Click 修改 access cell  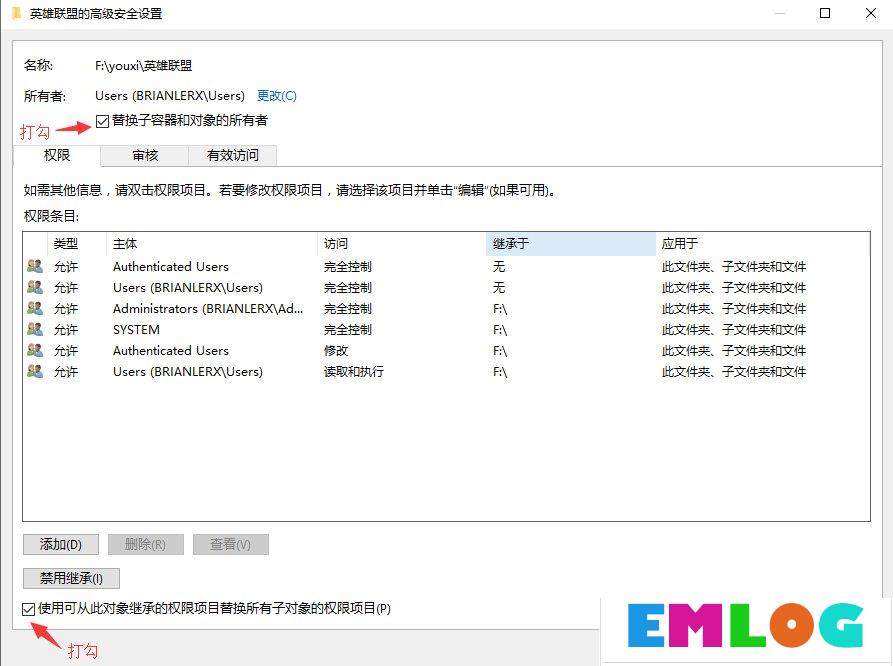click(x=335, y=351)
